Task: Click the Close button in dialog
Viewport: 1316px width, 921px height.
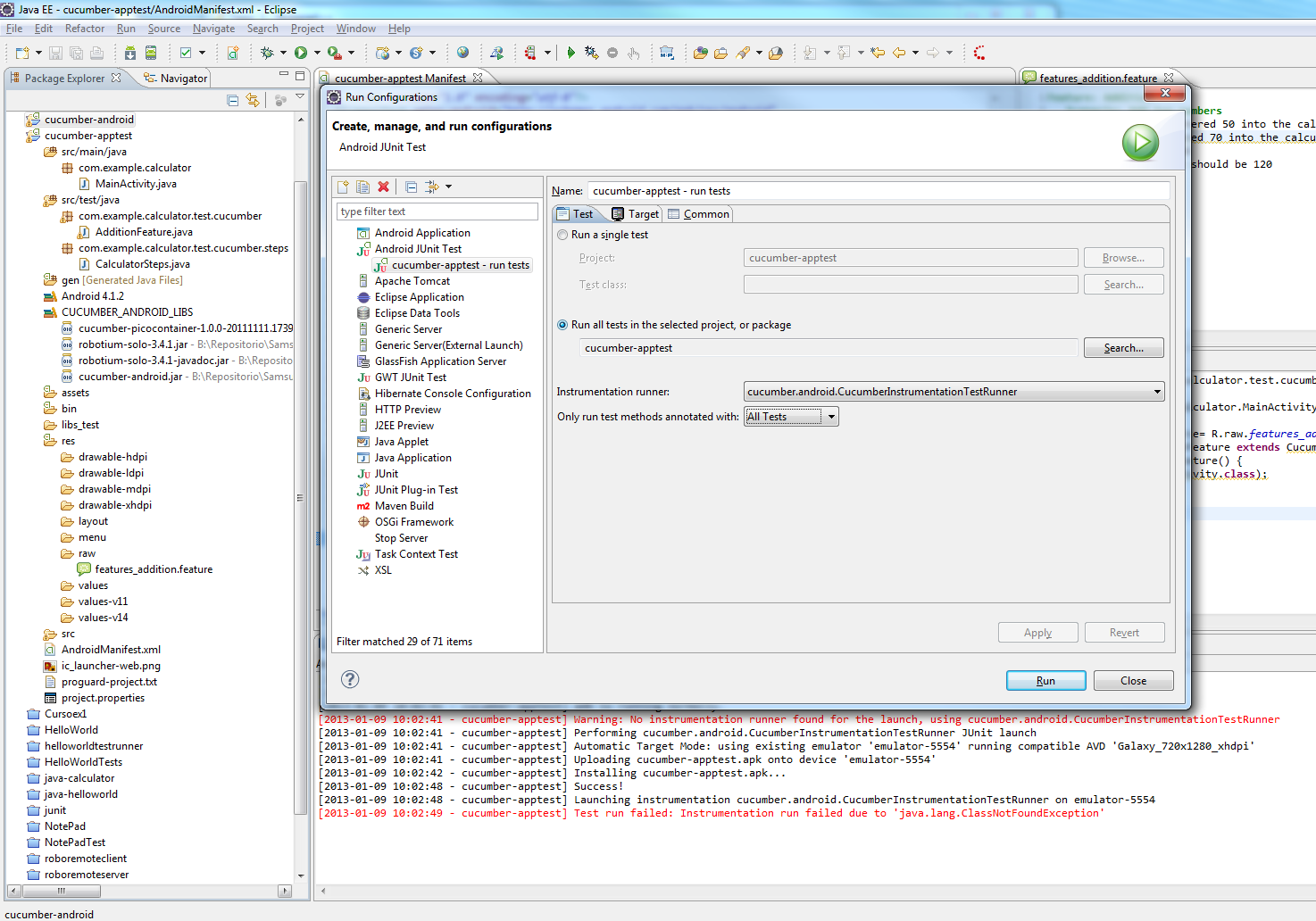Action: point(1133,681)
